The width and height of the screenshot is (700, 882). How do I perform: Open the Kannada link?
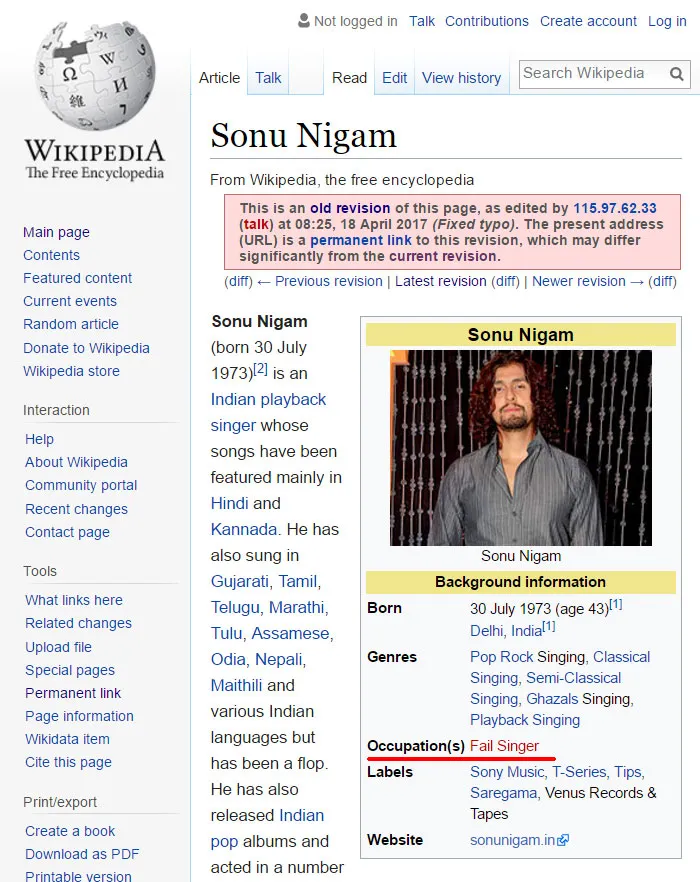(x=244, y=529)
